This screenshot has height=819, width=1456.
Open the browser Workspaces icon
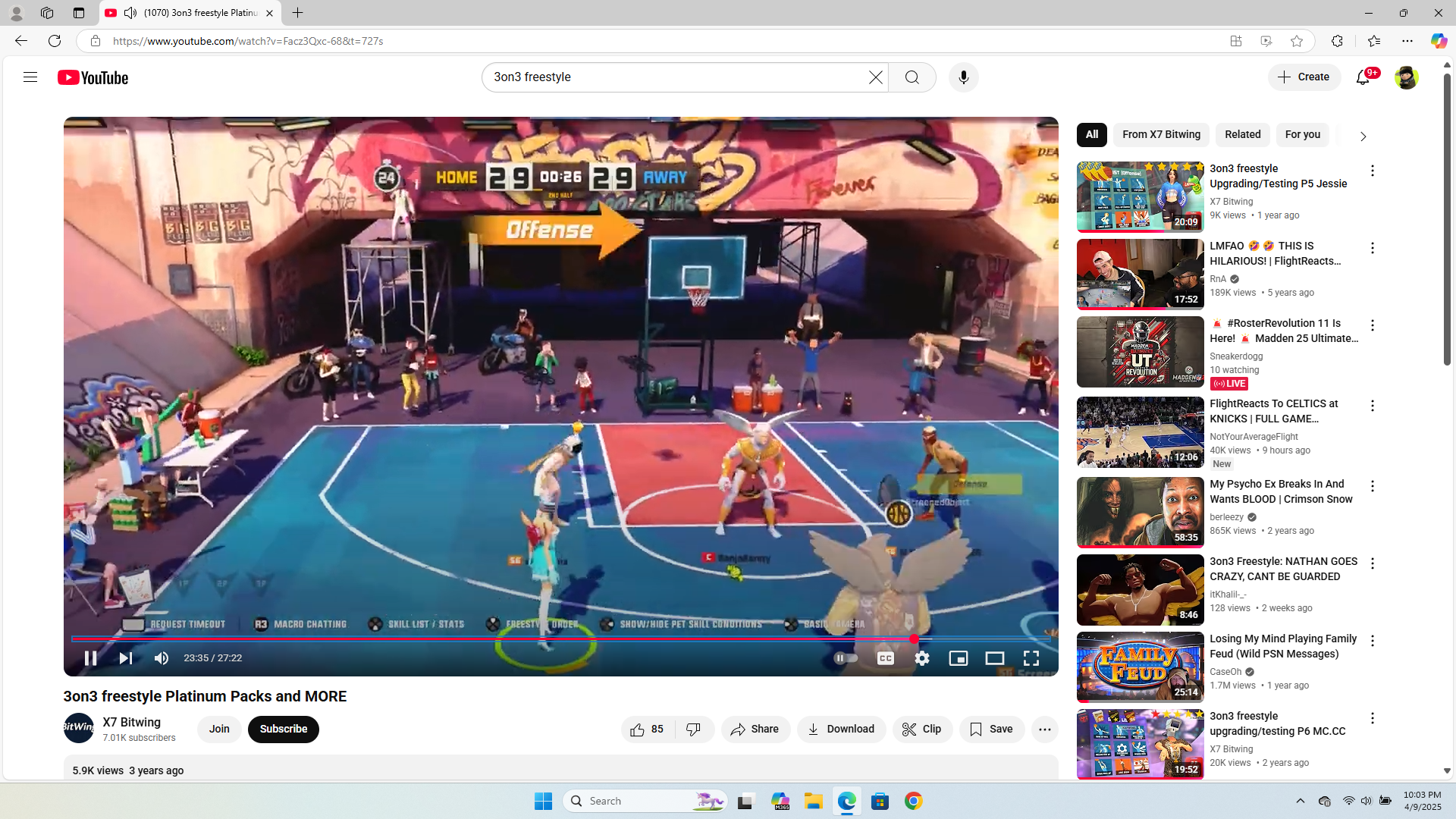tap(47, 13)
